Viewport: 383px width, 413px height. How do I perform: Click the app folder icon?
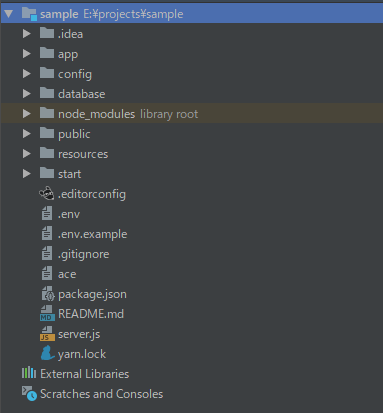[47, 53]
